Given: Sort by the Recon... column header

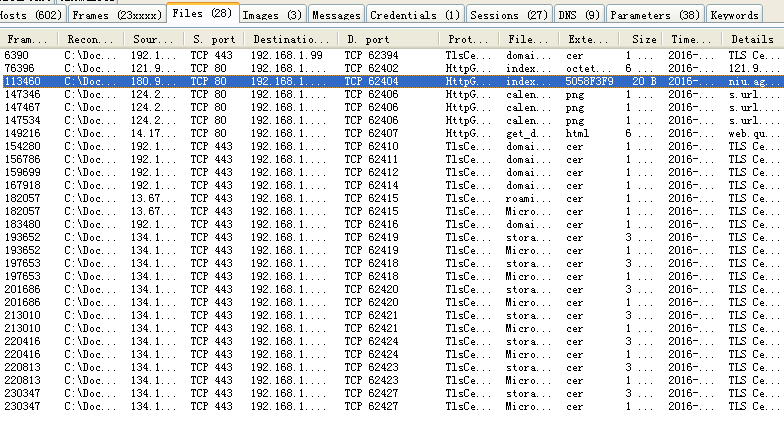Looking at the screenshot, I should coord(90,39).
